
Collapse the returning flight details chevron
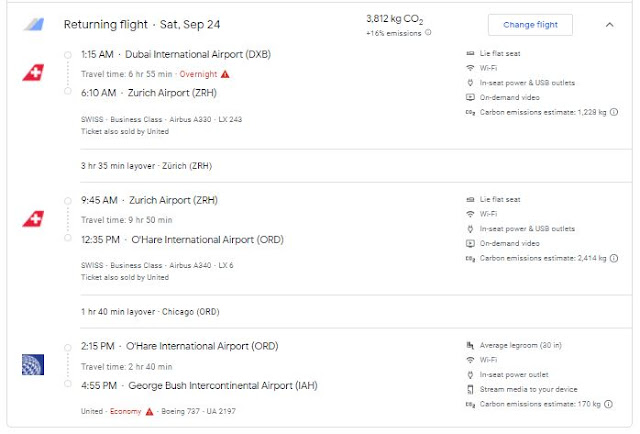pos(610,24)
